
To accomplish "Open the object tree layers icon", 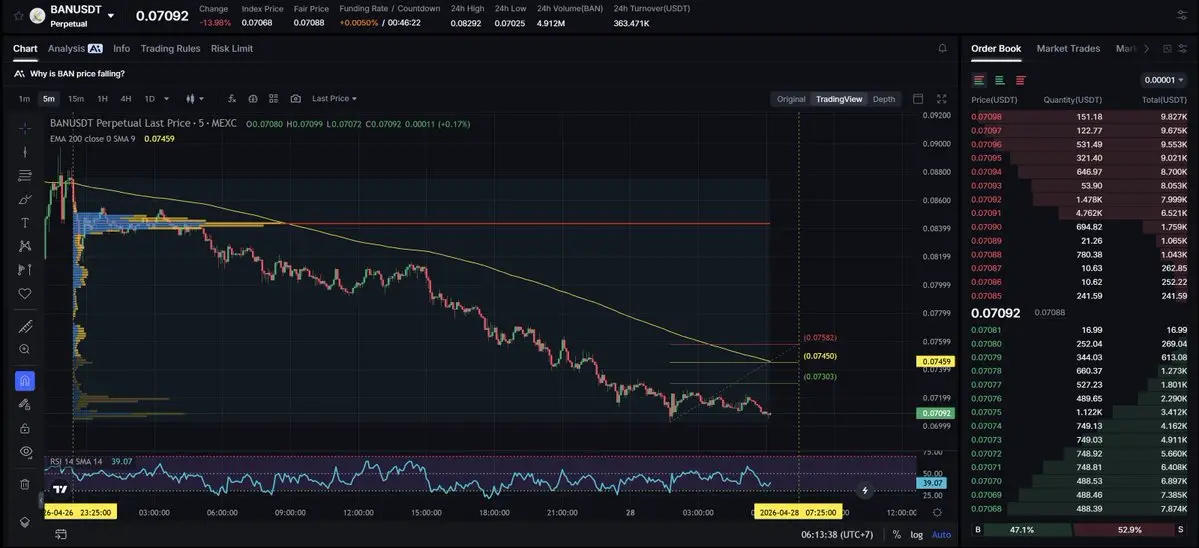I will click(x=24, y=521).
